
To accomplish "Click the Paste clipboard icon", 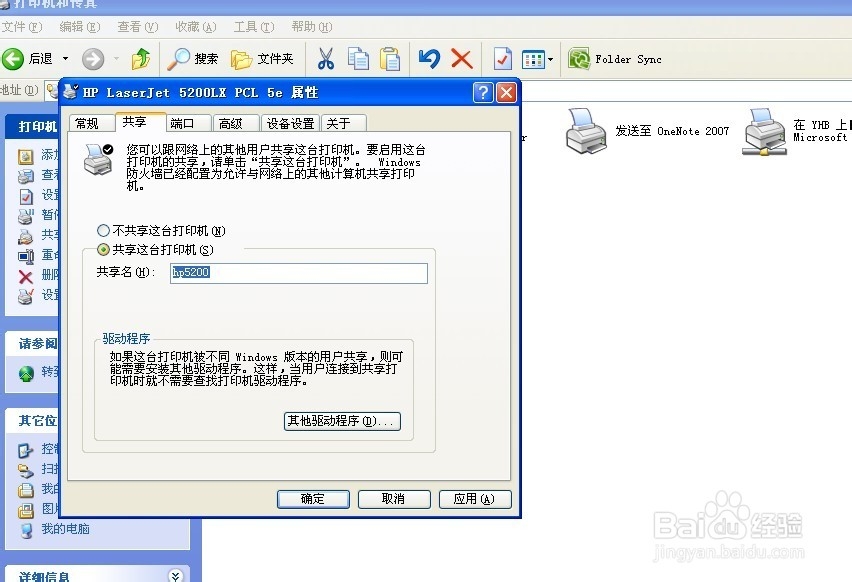I will 390,59.
